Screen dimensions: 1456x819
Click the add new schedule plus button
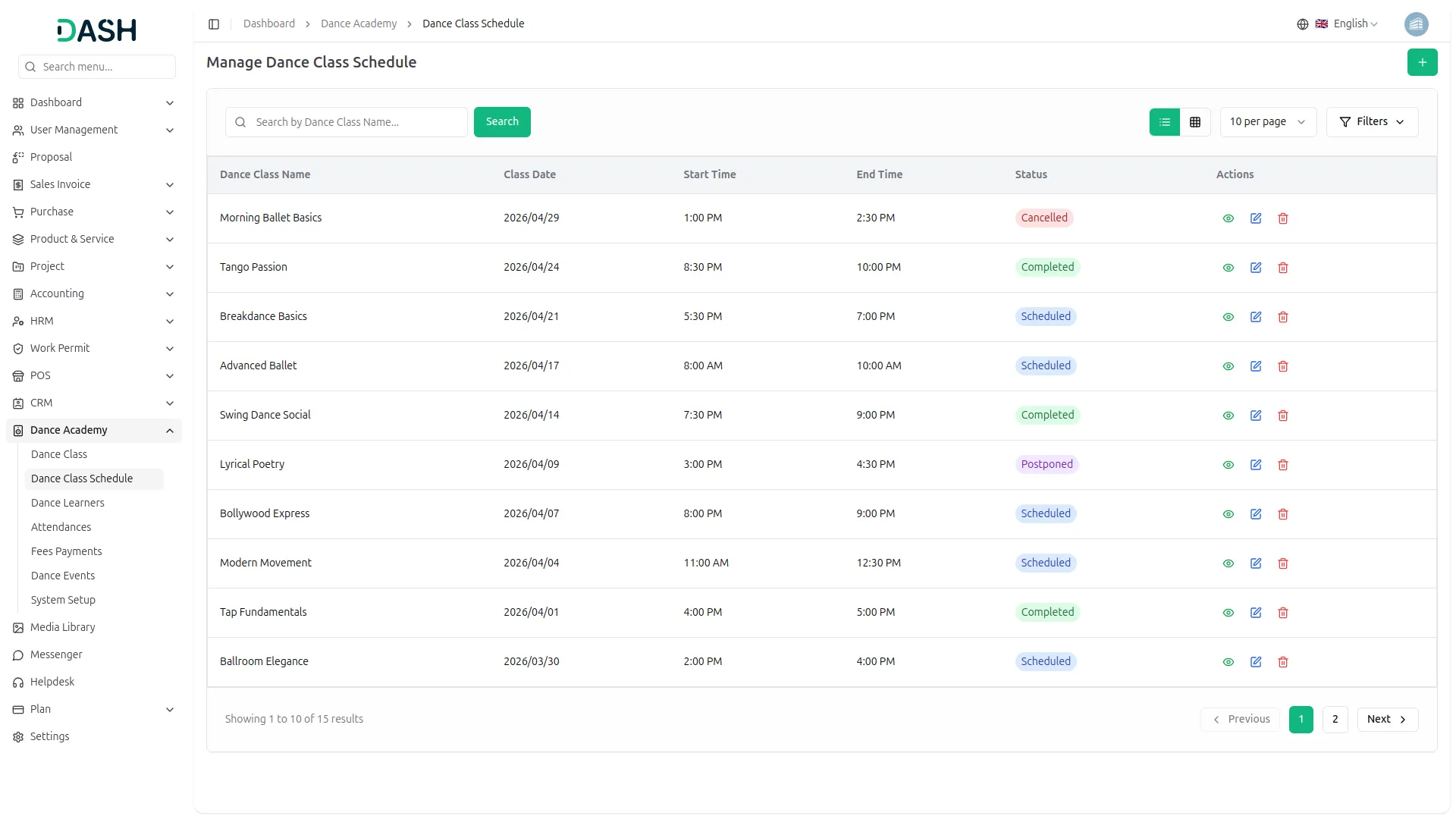pyautogui.click(x=1422, y=62)
